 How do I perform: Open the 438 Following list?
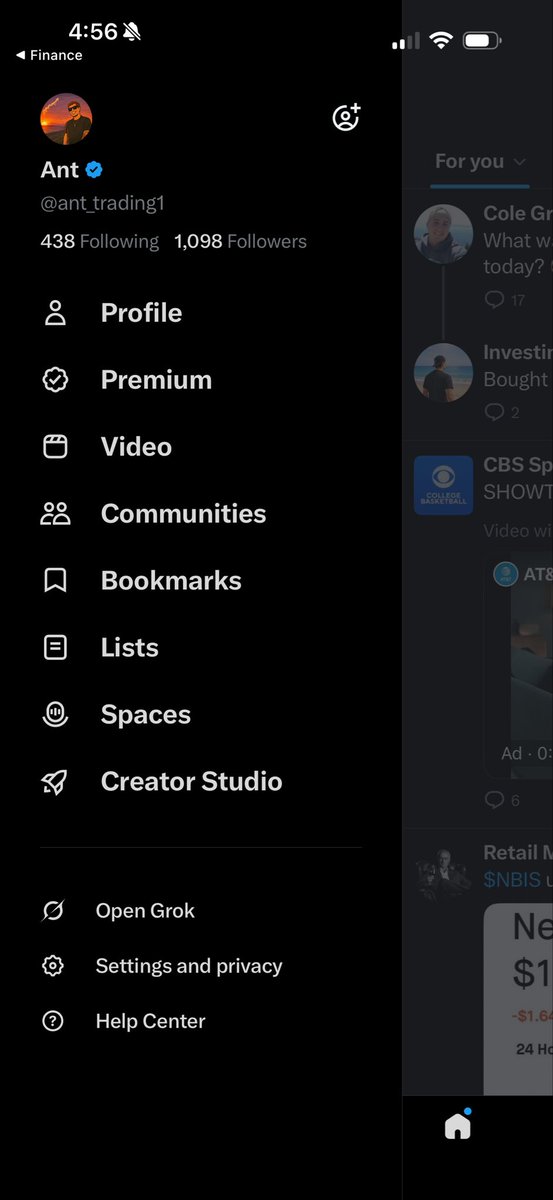99,241
